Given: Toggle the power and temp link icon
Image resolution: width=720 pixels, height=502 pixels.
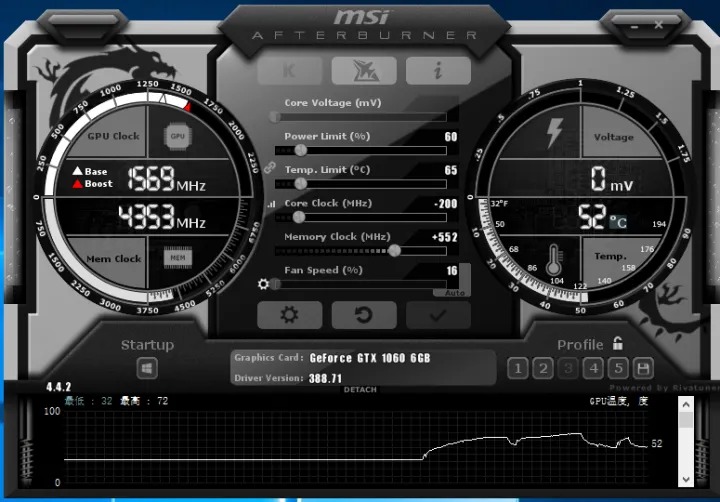Looking at the screenshot, I should 270,168.
